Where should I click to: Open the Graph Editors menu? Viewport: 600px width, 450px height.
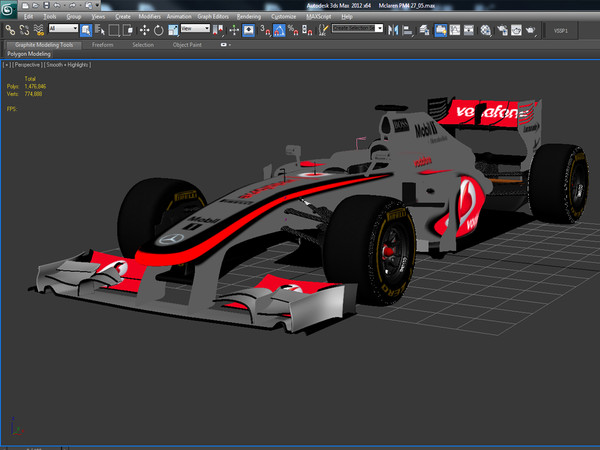pos(213,16)
